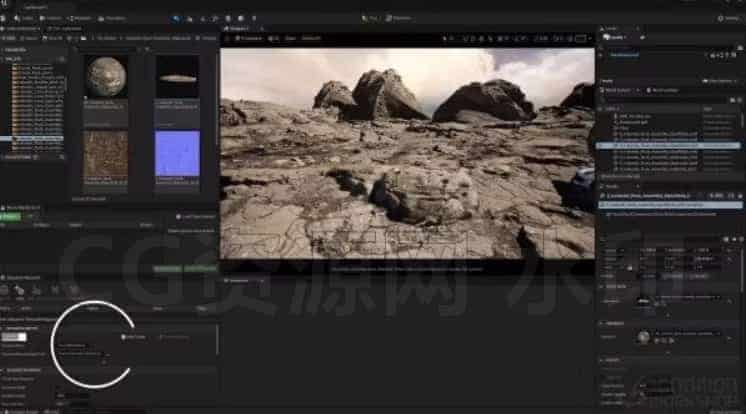The width and height of the screenshot is (746, 414).
Task: Select the blue normal map thumbnail
Action: [177, 154]
